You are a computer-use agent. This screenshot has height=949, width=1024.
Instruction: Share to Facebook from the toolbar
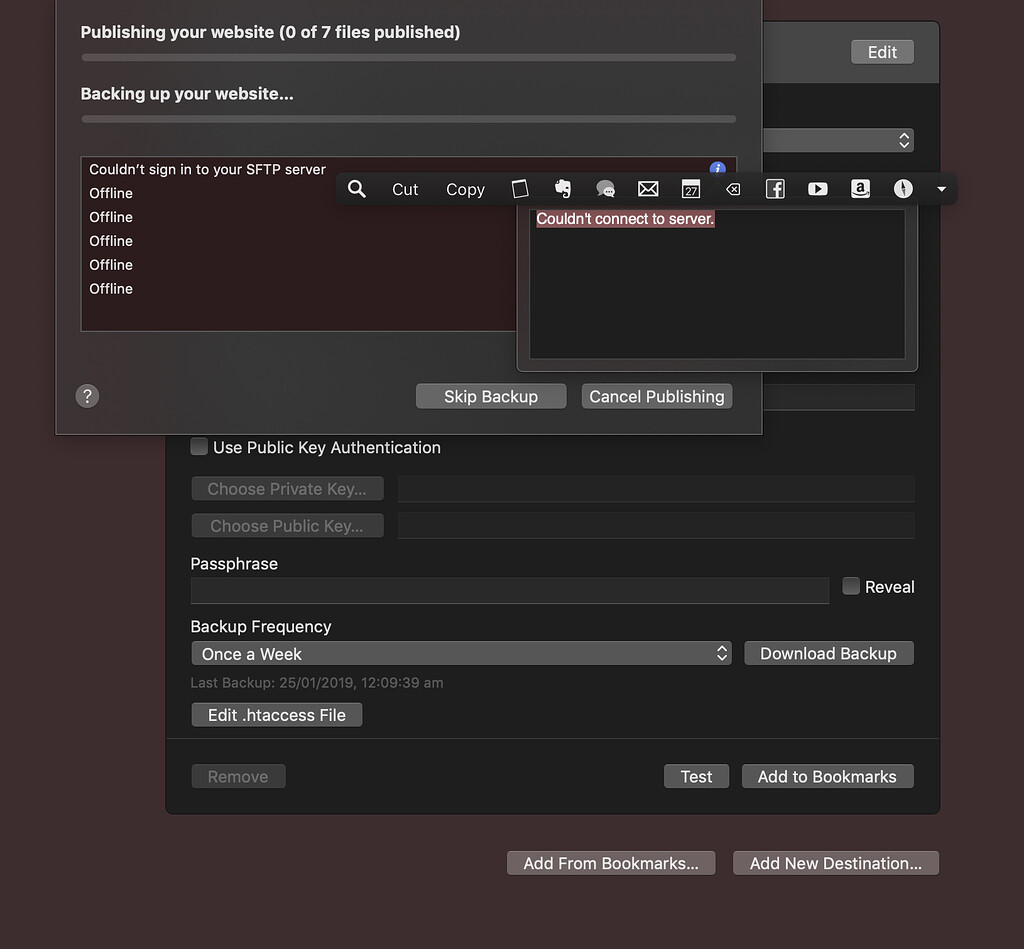(775, 189)
